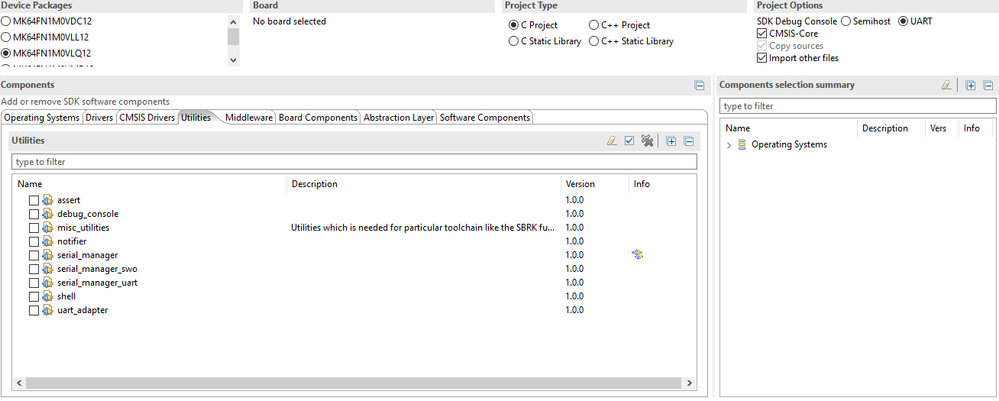
Task: Click expand-all plus icon in Components selection summary
Action: (x=970, y=85)
